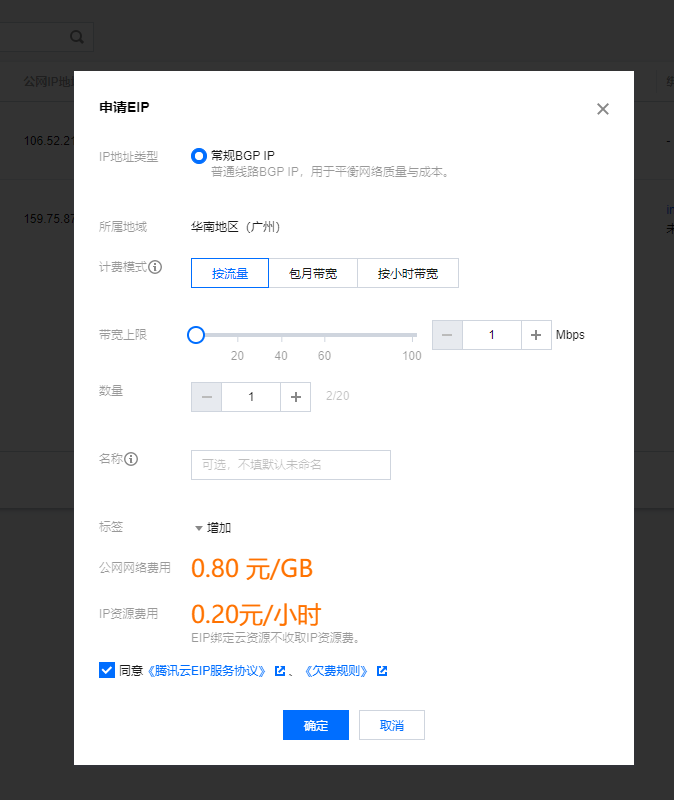Click the 60 tick label on bandwidth slider
Screen dimensions: 674x800
pos(324,356)
